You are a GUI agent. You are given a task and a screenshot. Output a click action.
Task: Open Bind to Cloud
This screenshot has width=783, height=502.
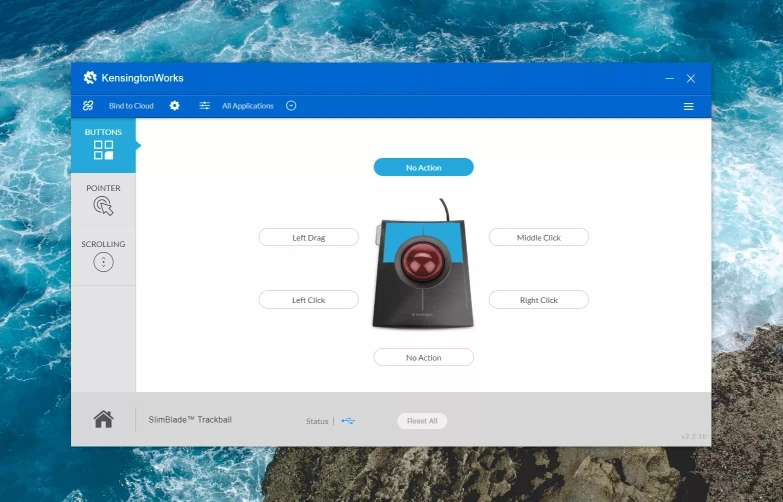(131, 105)
